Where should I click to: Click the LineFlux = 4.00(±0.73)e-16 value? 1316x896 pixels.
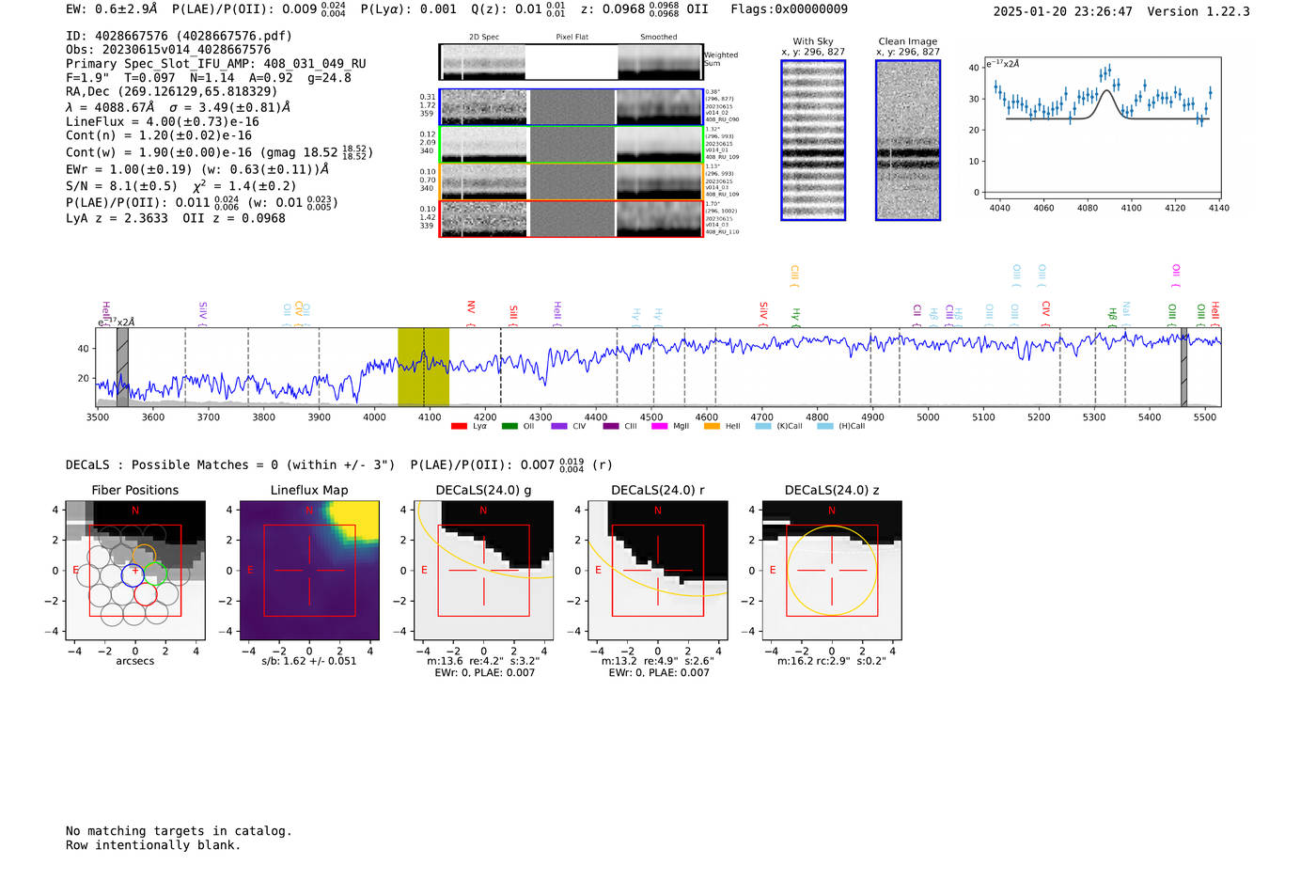[x=163, y=121]
